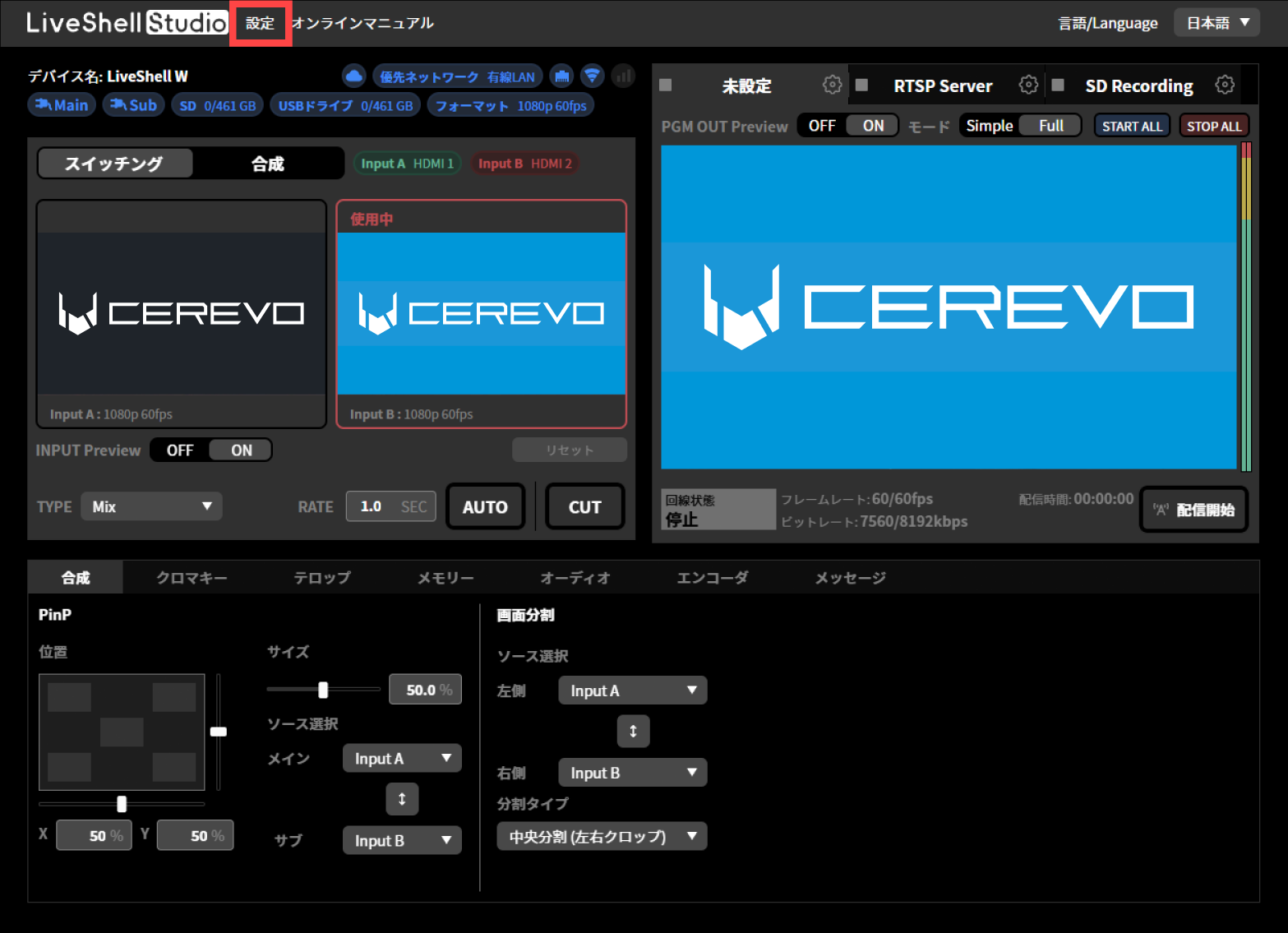This screenshot has height=933, width=1288.
Task: Click the RATE seconds input field
Action: pyautogui.click(x=390, y=506)
